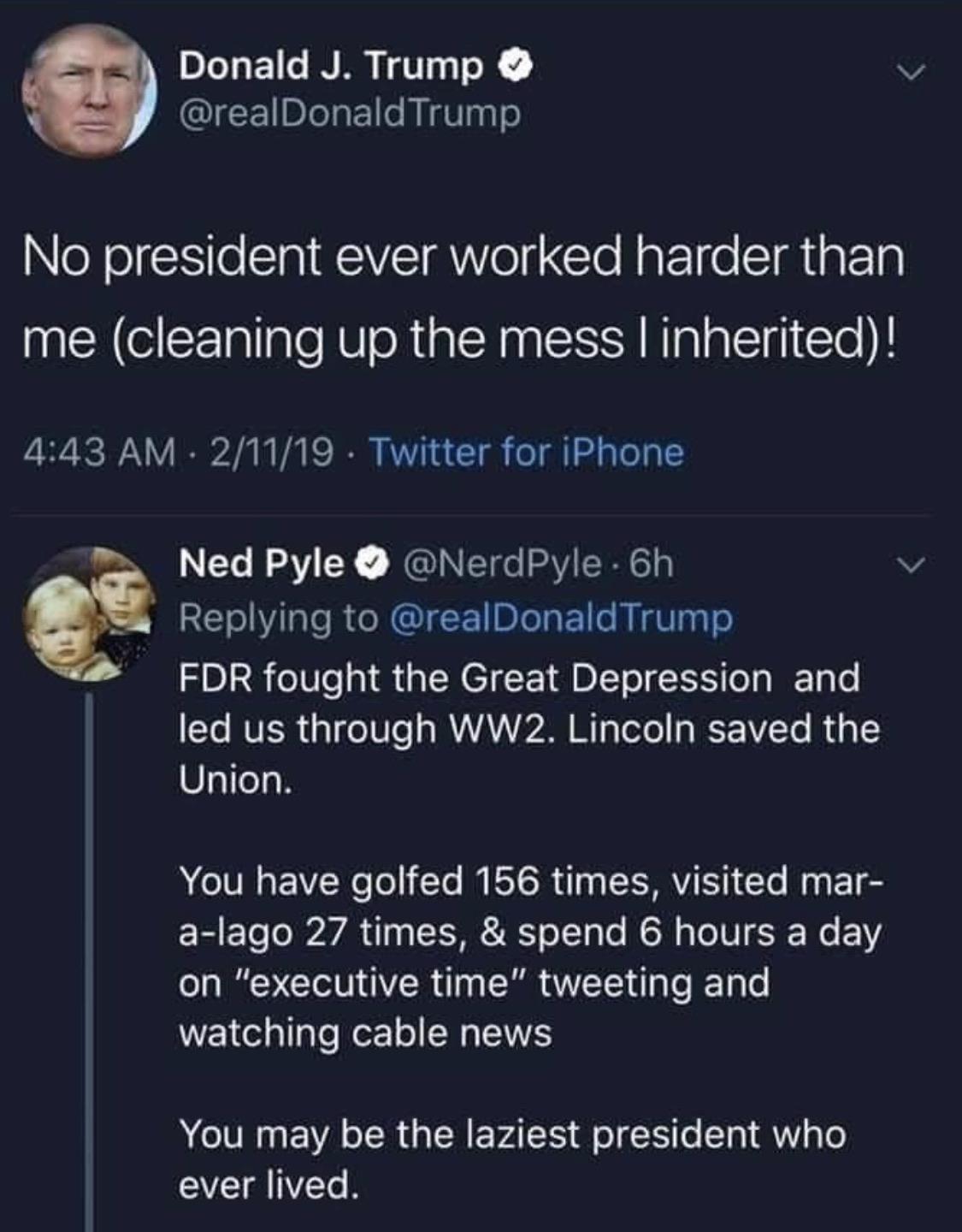Click the 2/11/19 tweet date
The height and width of the screenshot is (1232, 962).
coord(270,452)
